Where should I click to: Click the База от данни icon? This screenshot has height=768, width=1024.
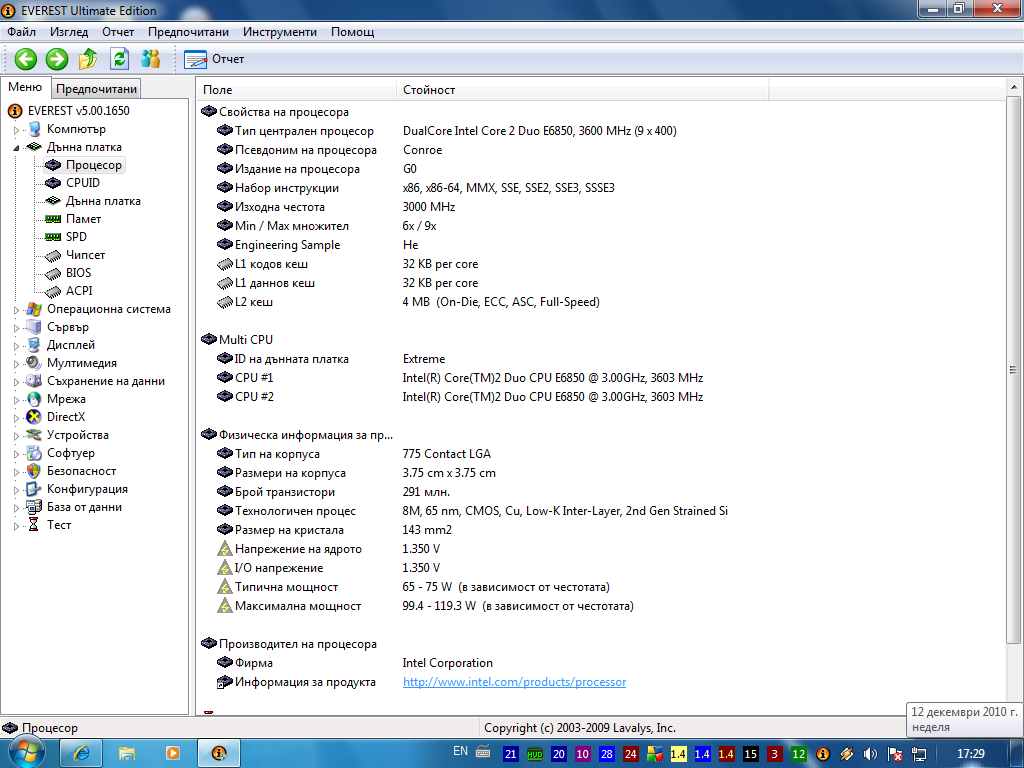click(33, 507)
